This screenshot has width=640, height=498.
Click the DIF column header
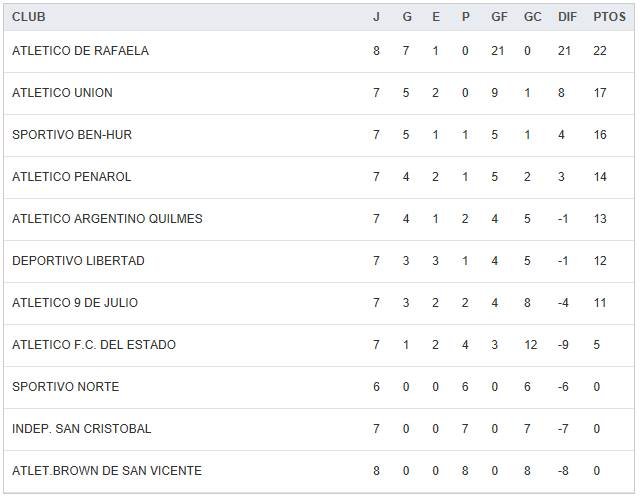pos(567,17)
